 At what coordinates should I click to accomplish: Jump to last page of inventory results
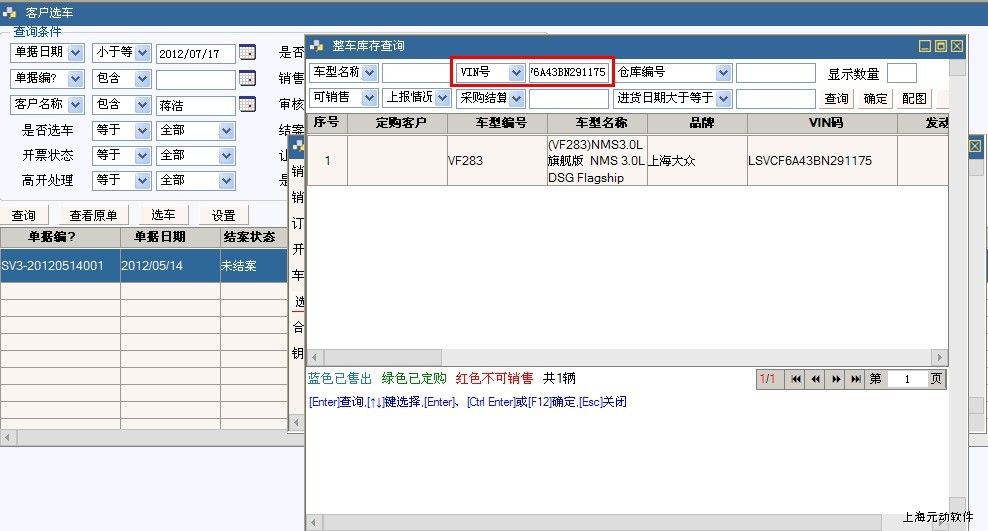pyautogui.click(x=856, y=379)
